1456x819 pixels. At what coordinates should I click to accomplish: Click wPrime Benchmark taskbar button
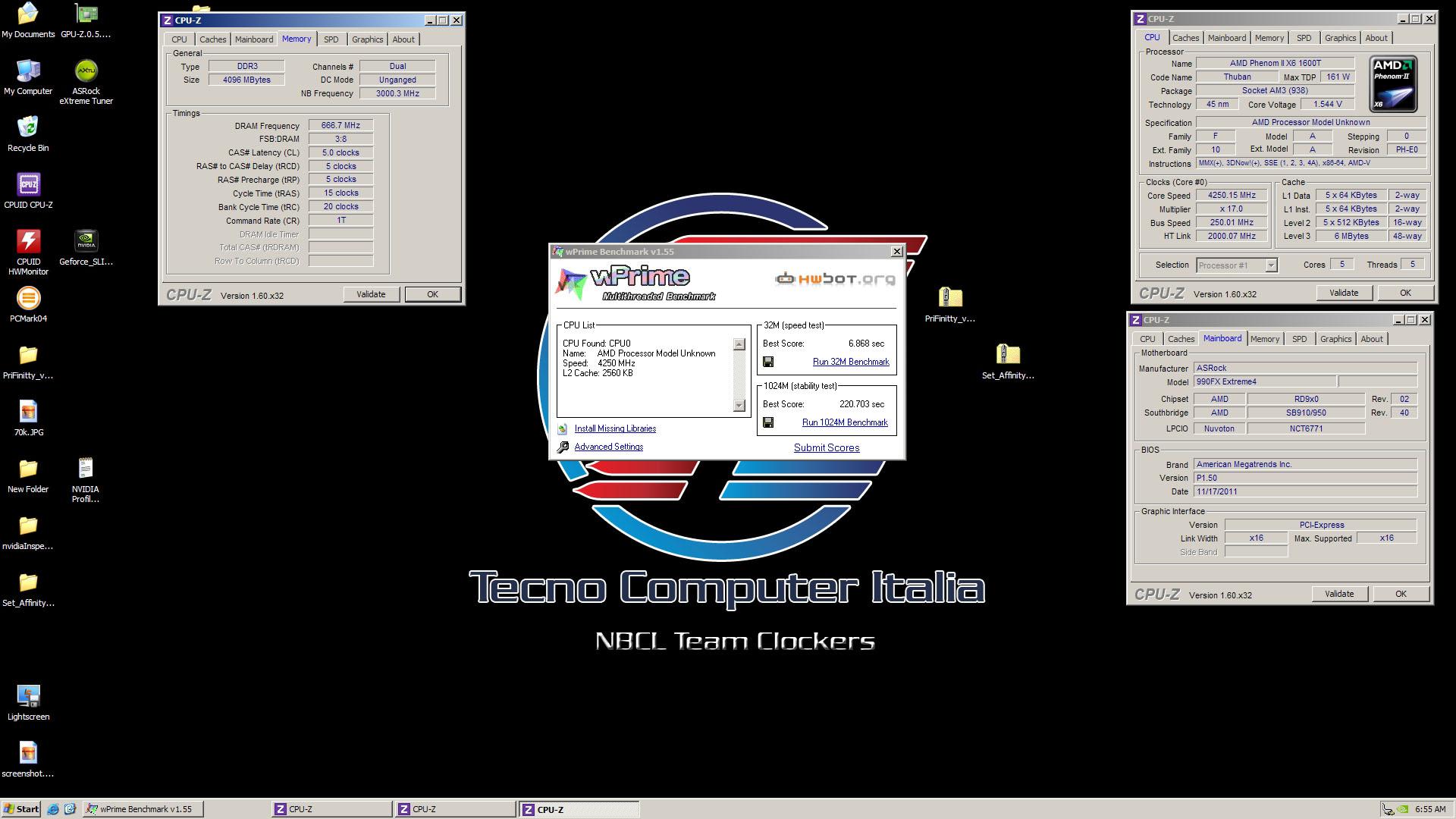click(143, 809)
